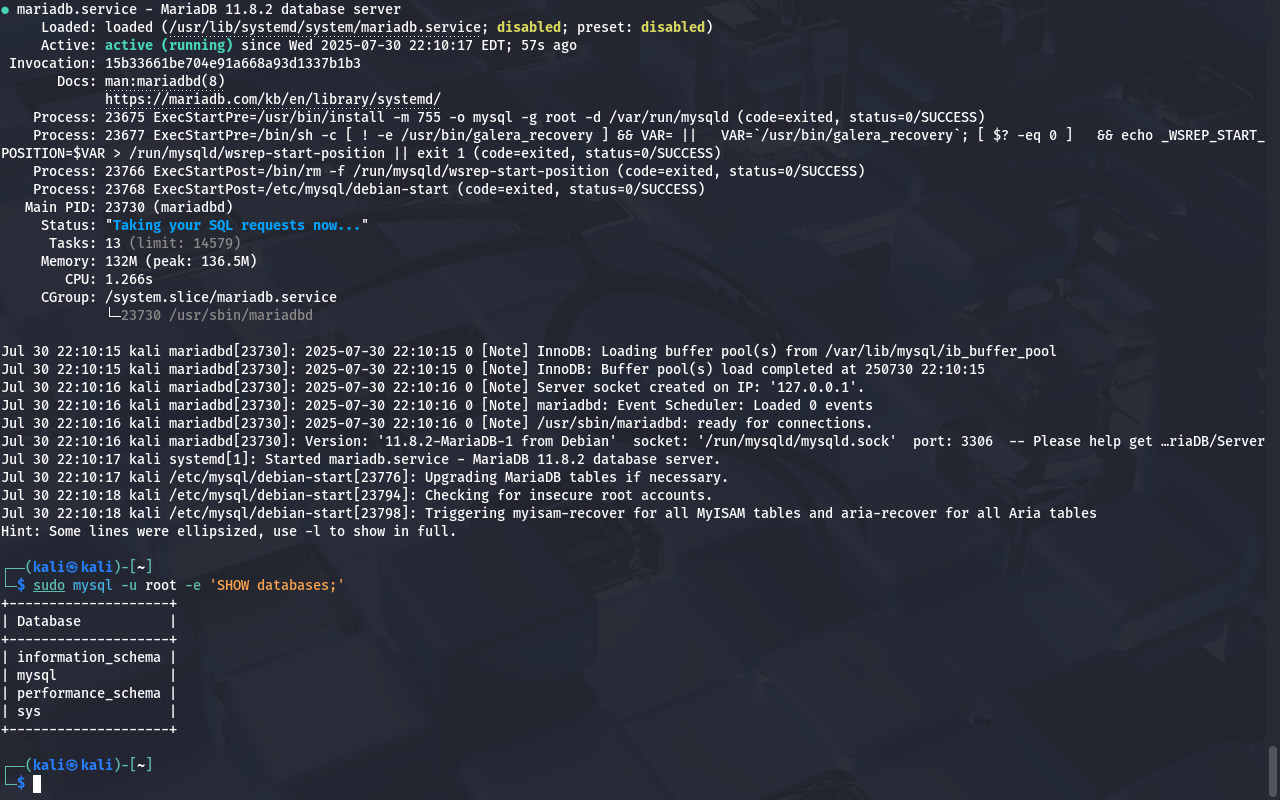Select the 'Server socket created on IP' log line
Viewport: 1280px width, 800px height.
click(x=433, y=387)
